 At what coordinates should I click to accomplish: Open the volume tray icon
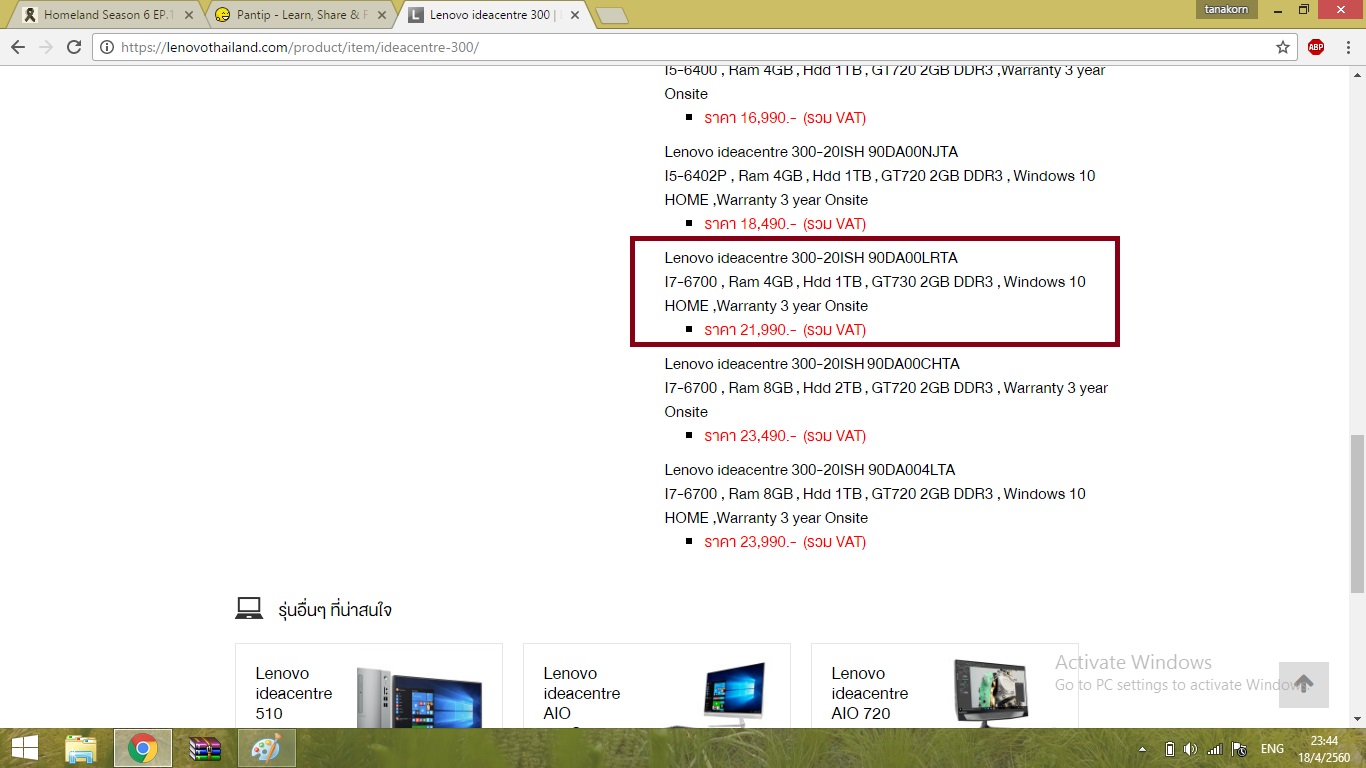click(1191, 749)
